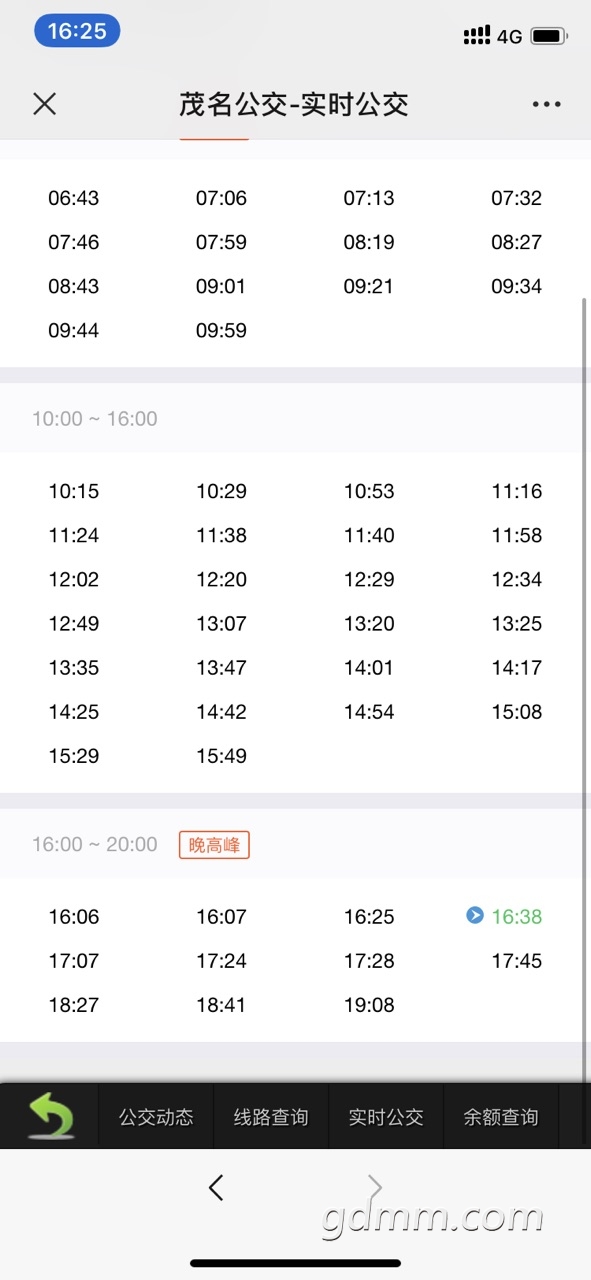Go back with the browser left chevron
591x1280 pixels.
(x=216, y=1187)
